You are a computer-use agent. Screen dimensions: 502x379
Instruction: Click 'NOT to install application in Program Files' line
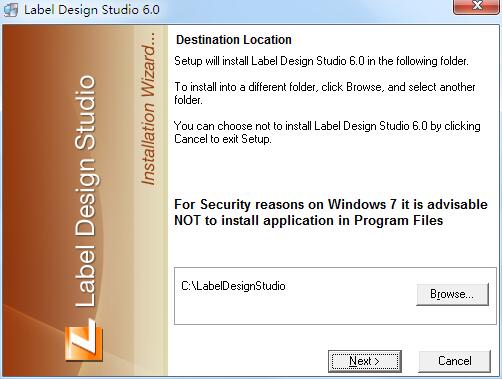[x=309, y=221]
